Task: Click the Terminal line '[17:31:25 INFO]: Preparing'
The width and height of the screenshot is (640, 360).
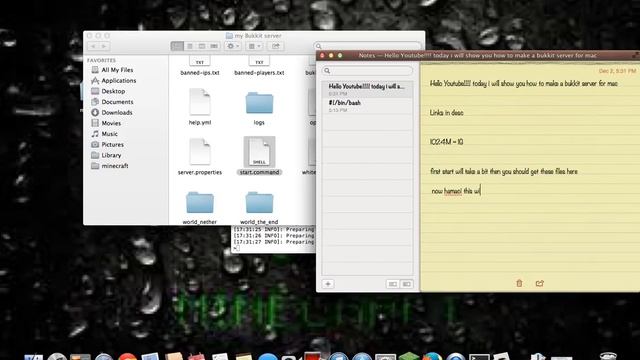Action: 273,229
